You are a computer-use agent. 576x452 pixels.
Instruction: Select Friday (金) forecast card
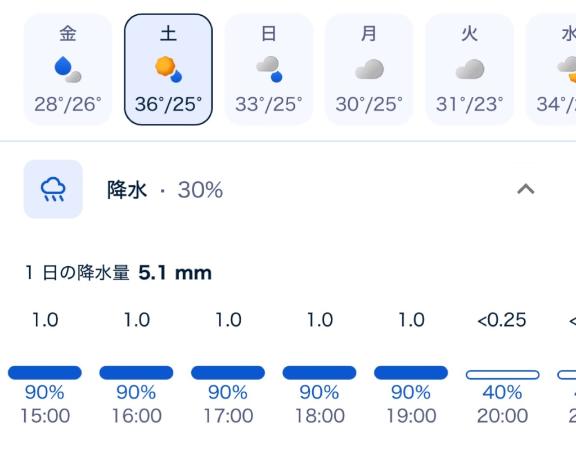pos(68,69)
